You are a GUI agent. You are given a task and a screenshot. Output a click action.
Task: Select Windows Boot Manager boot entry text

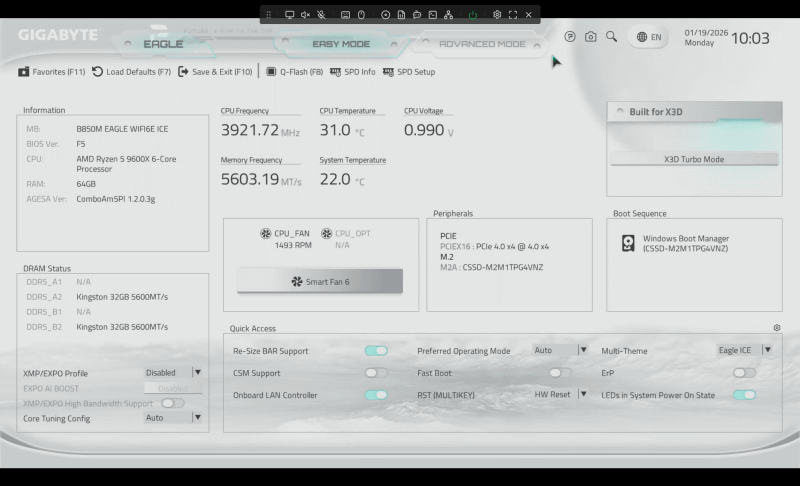click(686, 243)
